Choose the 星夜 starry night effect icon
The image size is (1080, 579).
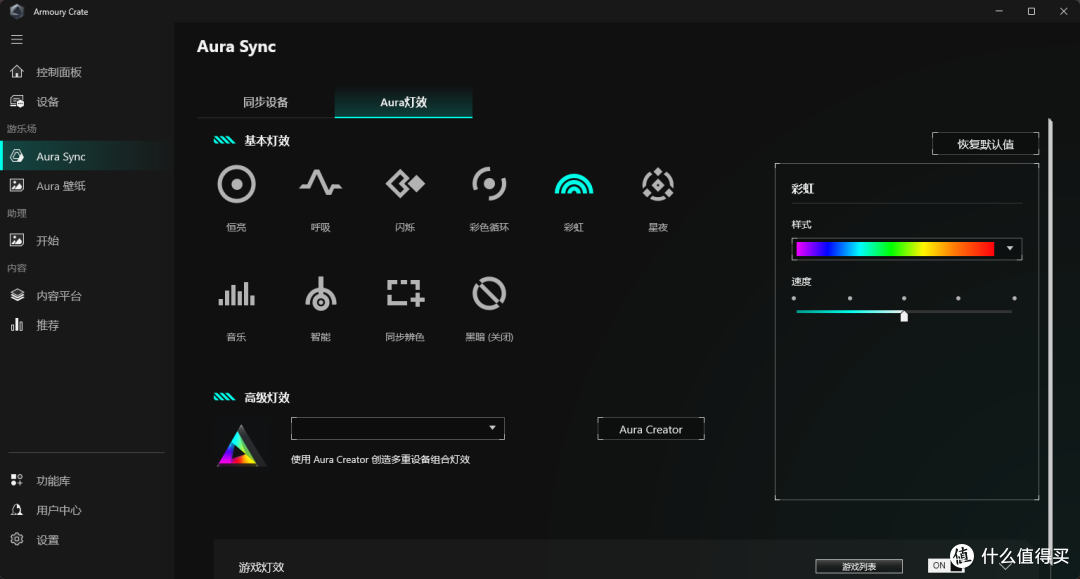pyautogui.click(x=658, y=185)
